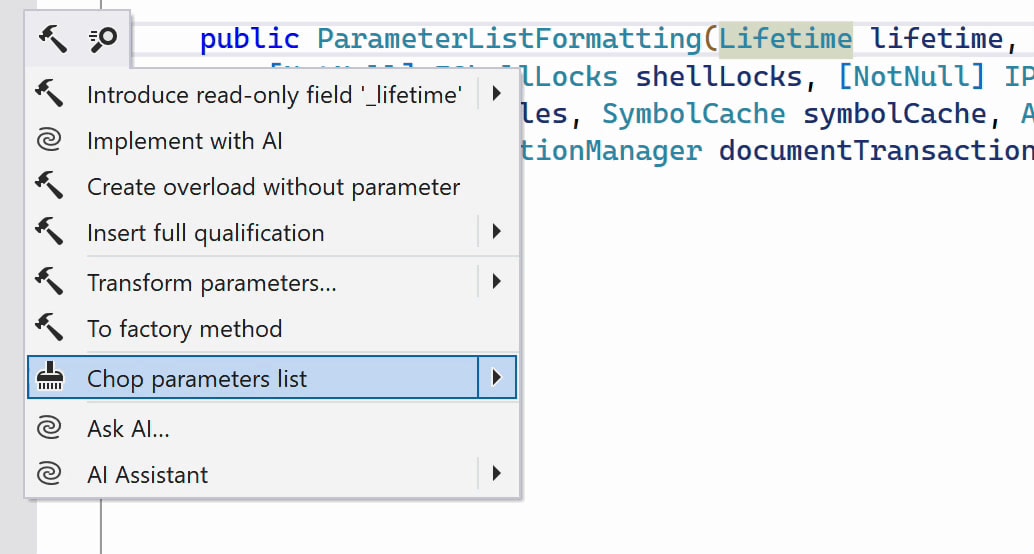The height and width of the screenshot is (554, 1034).
Task: Click hammer icon beside Create overload without parameter
Action: coord(50,187)
